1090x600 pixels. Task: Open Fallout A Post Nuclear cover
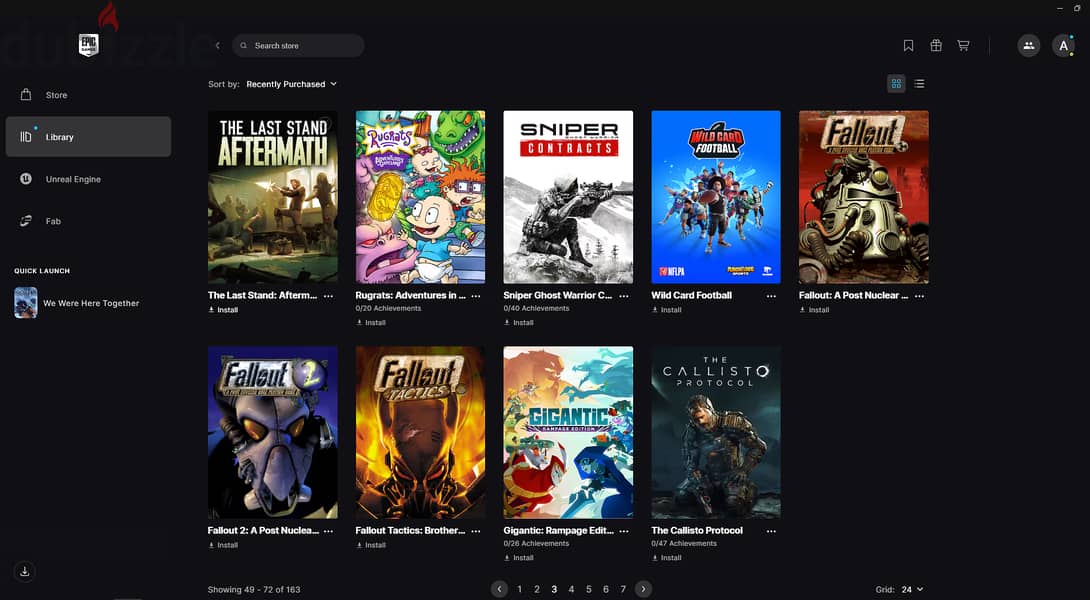(863, 197)
